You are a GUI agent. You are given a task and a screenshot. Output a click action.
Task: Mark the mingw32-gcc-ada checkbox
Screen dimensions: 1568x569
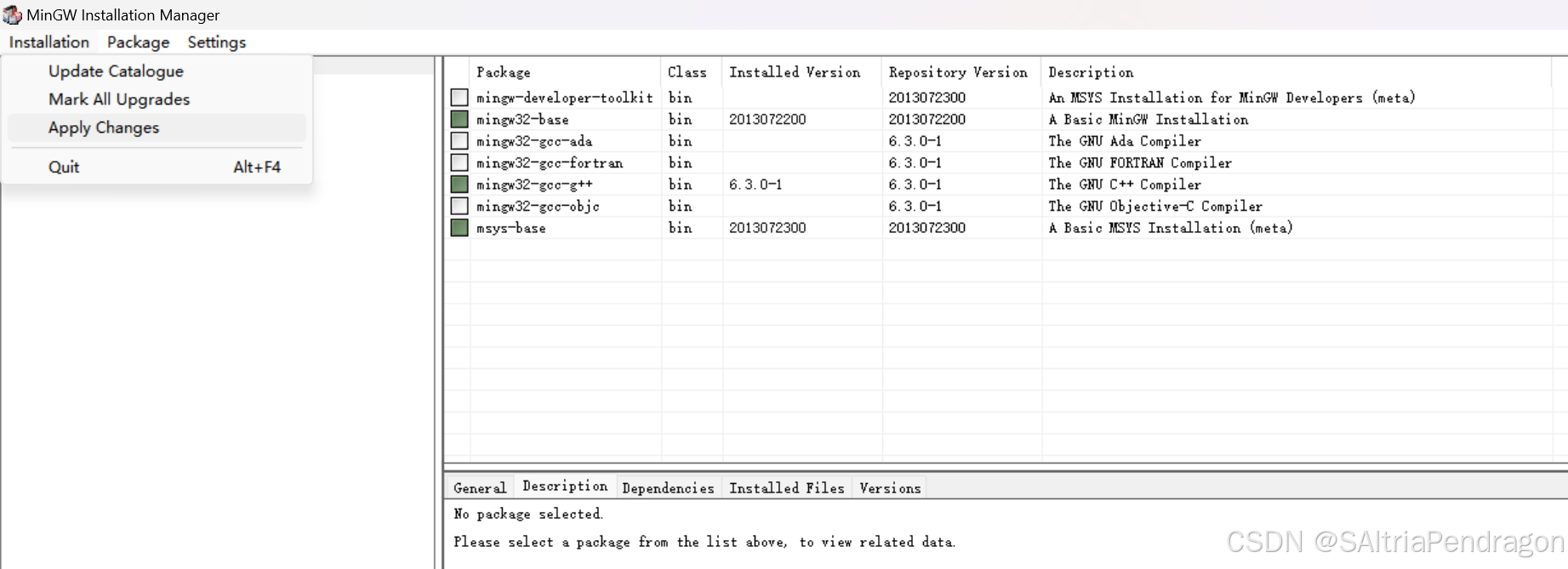[x=459, y=141]
